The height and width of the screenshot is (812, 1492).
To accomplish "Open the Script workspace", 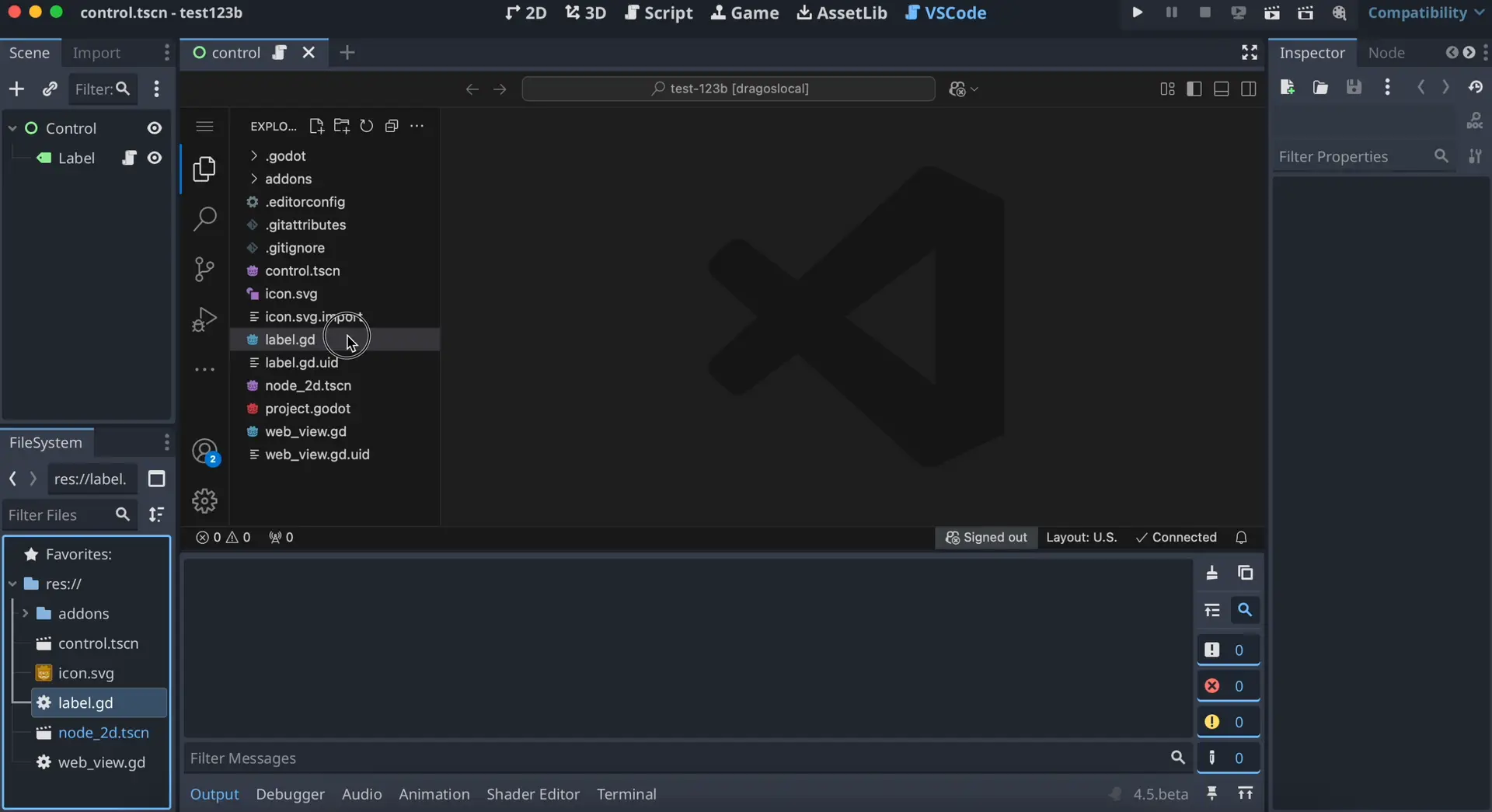I will click(x=658, y=12).
